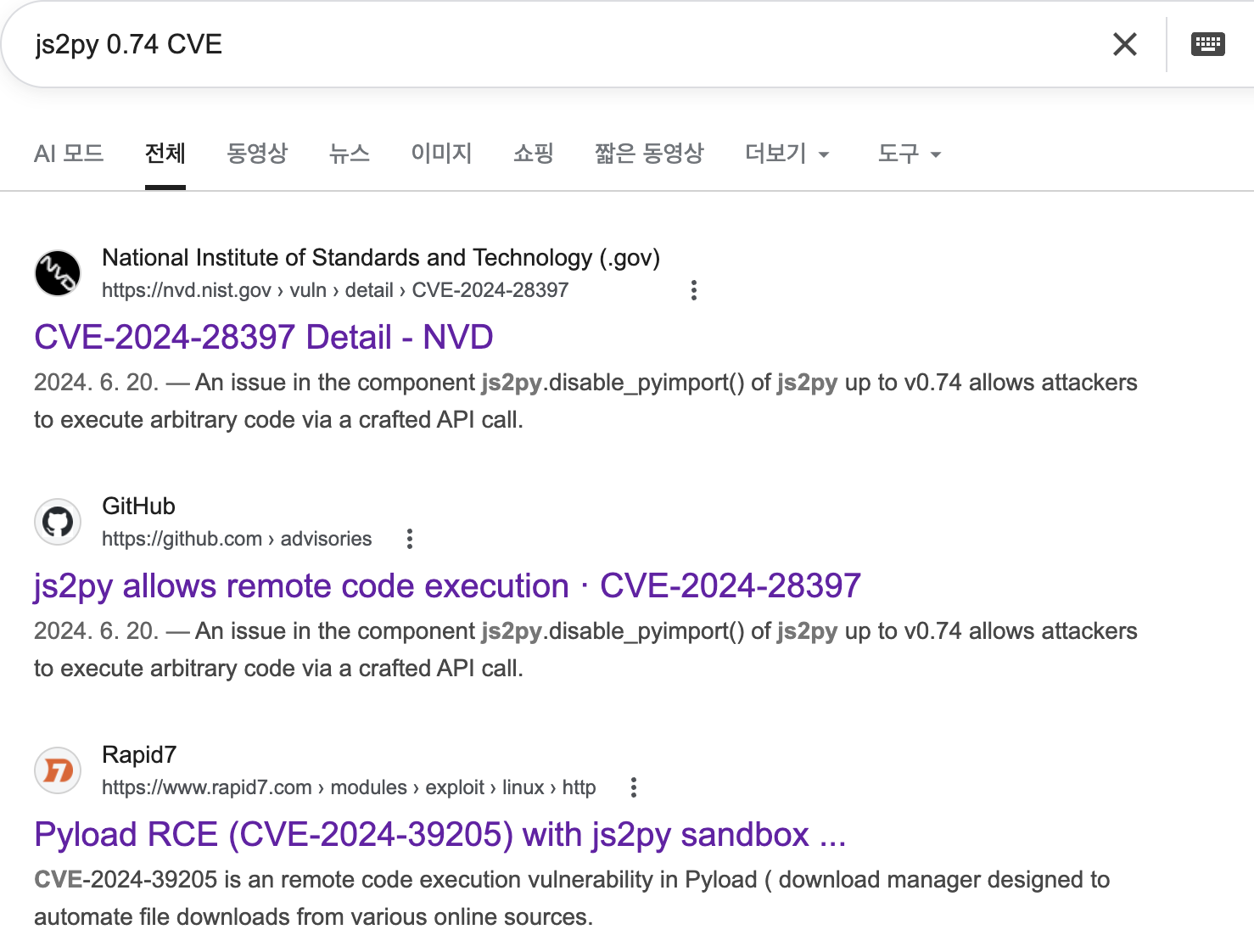Screen dimensions: 1254x952
Task: Clear the search query with the X icon
Action: click(1125, 44)
